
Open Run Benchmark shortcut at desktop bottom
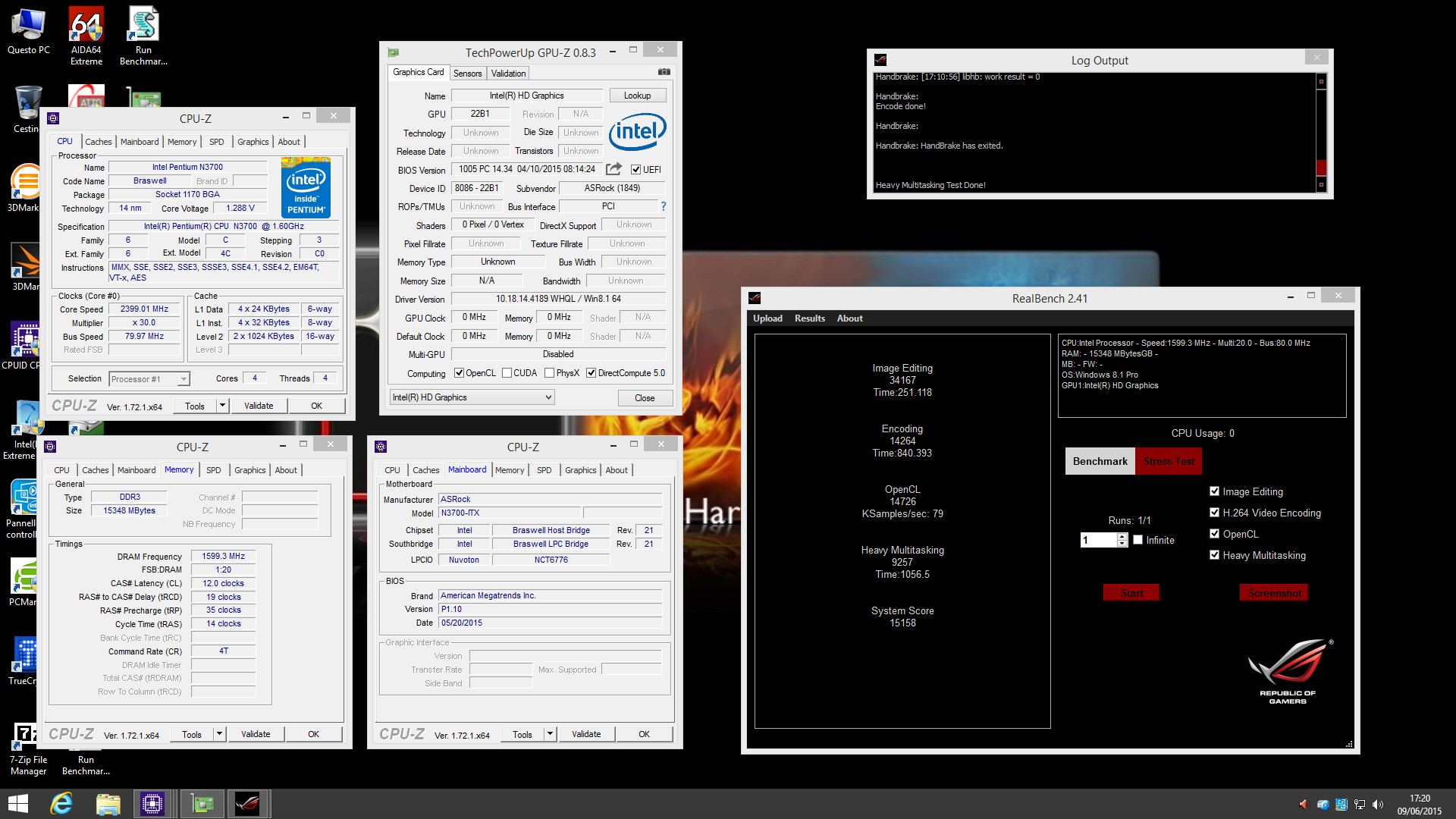pyautogui.click(x=86, y=764)
